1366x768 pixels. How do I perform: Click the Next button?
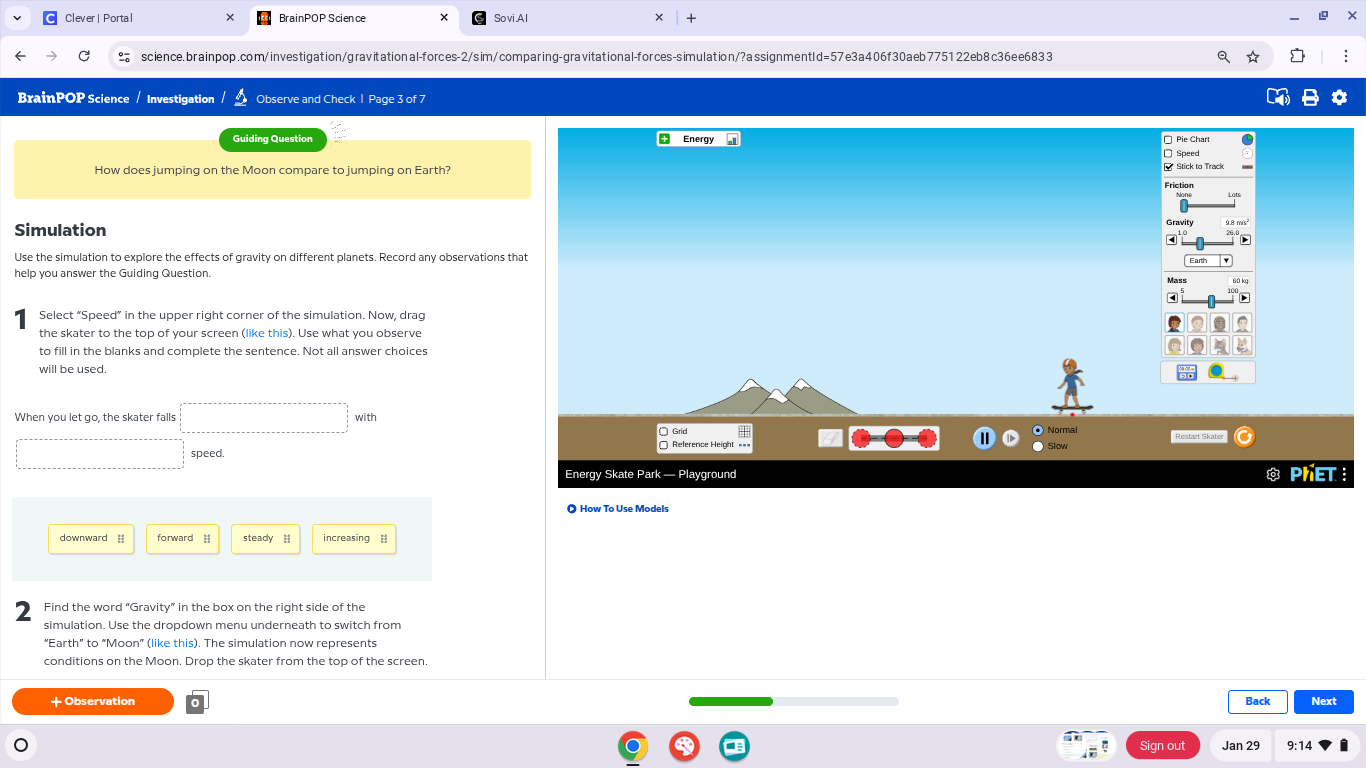1323,701
